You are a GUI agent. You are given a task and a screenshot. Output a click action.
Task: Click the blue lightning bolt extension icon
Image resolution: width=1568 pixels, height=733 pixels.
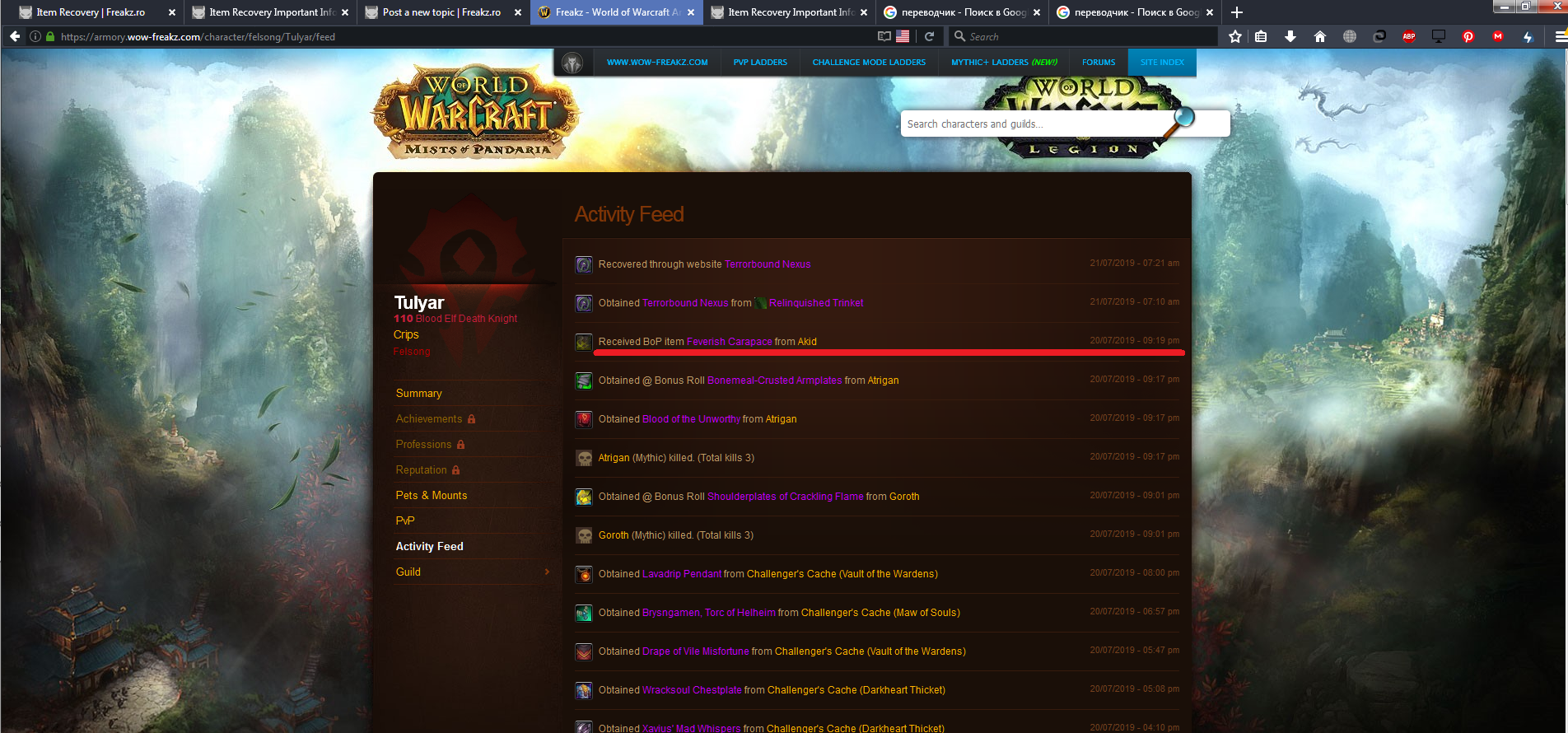pyautogui.click(x=1528, y=36)
